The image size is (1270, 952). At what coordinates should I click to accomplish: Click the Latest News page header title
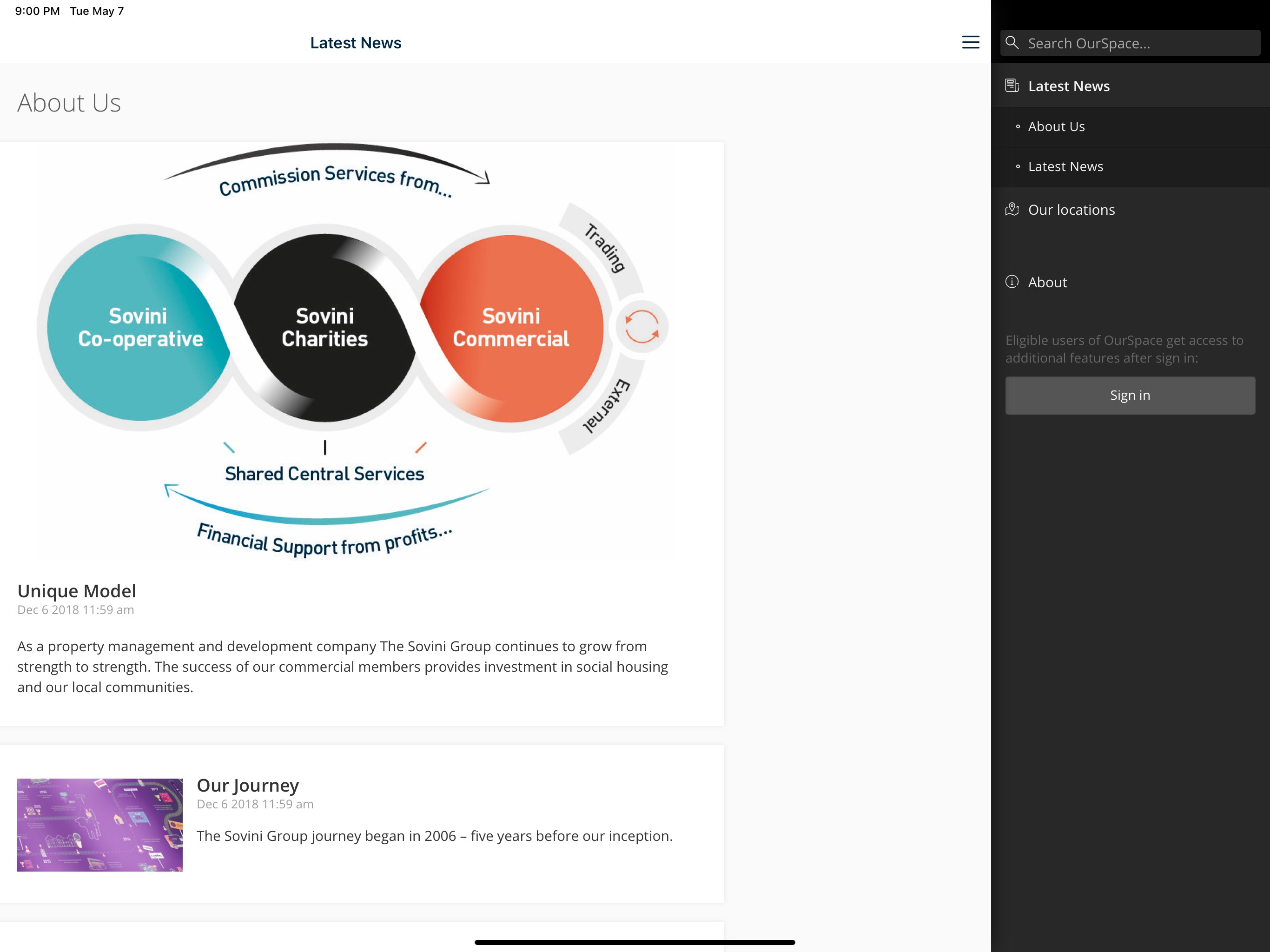click(x=356, y=43)
